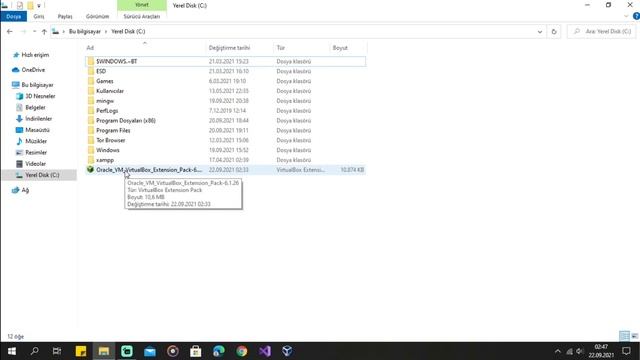The width and height of the screenshot is (640, 360).
Task: Expand address bar history dropdown
Action: (x=540, y=31)
